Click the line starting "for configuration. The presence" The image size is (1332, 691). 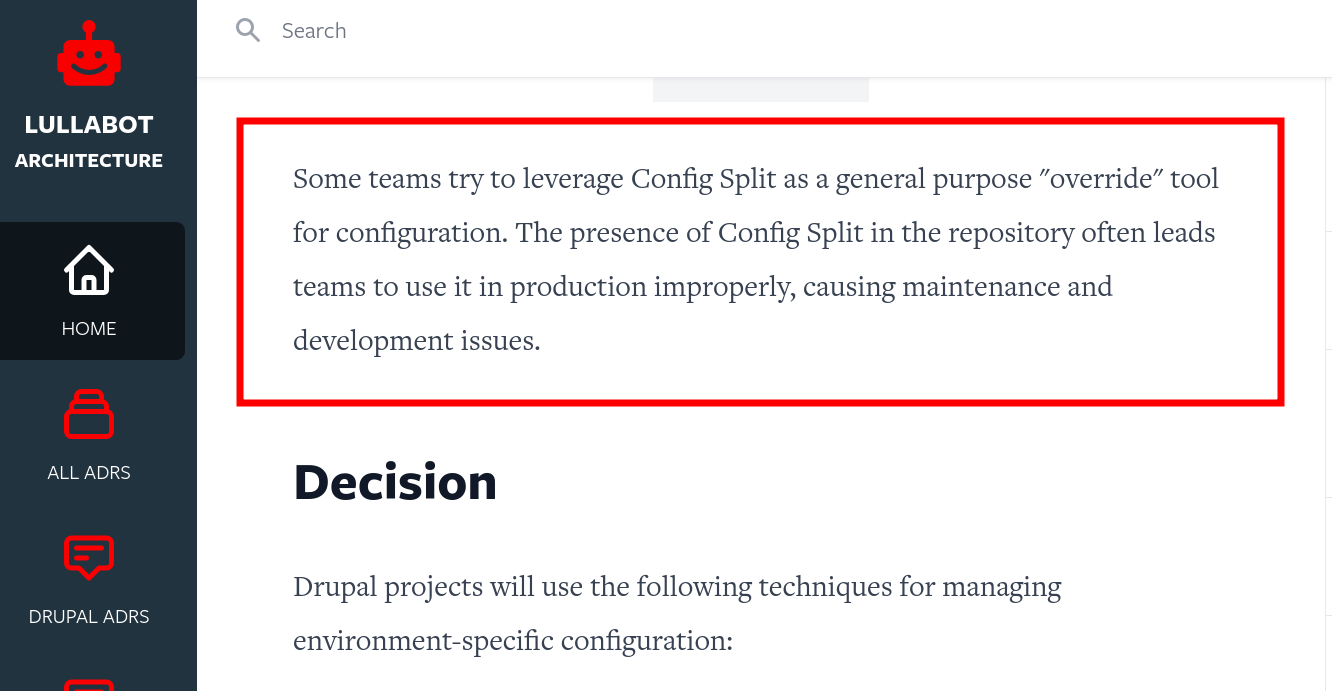(x=753, y=233)
